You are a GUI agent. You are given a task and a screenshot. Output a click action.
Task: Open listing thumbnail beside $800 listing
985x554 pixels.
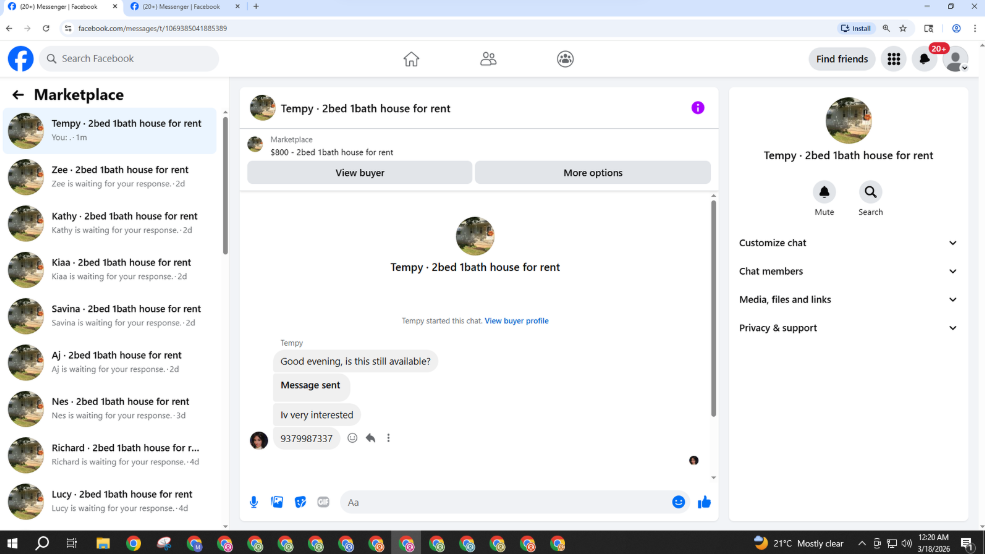[x=255, y=144]
